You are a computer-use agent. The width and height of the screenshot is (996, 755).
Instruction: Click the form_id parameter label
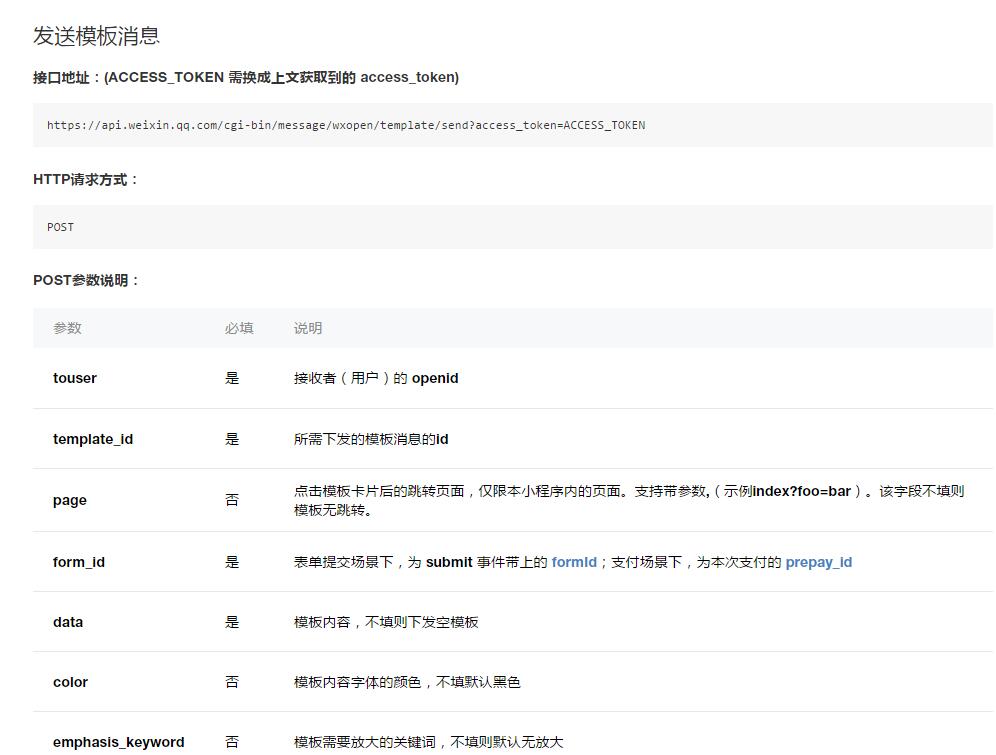pyautogui.click(x=79, y=561)
